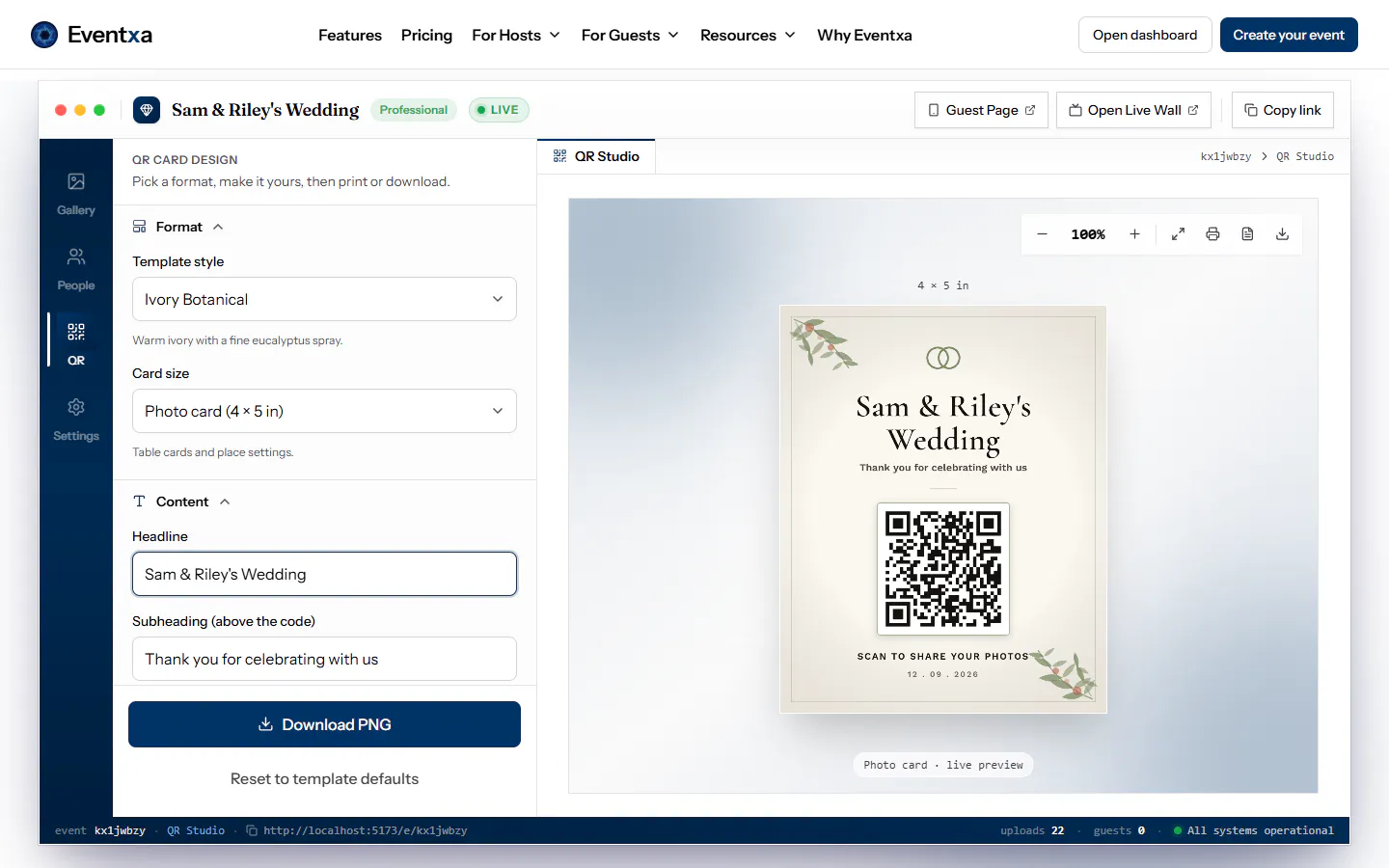Click the QR code on the card preview
Viewport: 1389px width, 868px height.
click(943, 569)
